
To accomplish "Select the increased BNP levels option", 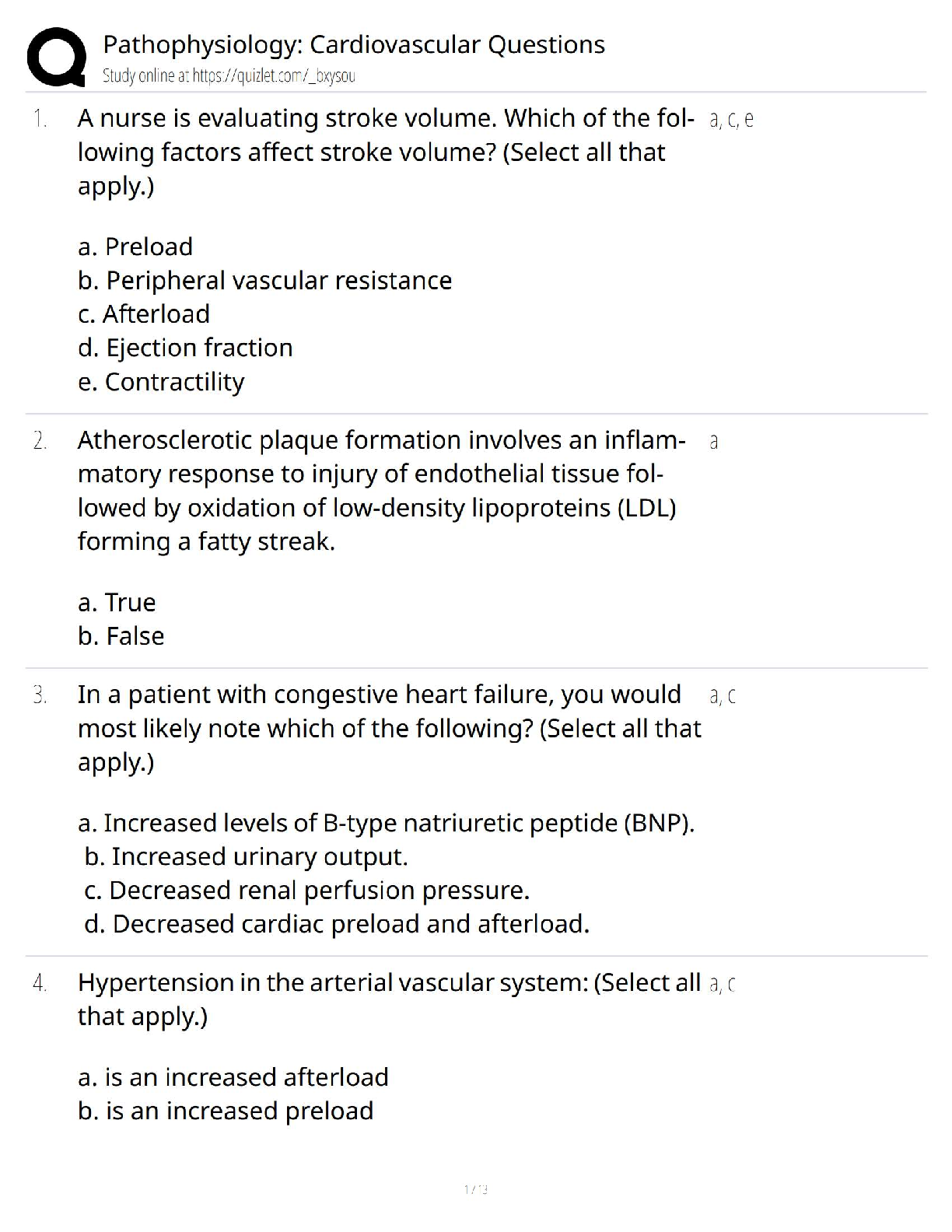I will (x=386, y=823).
